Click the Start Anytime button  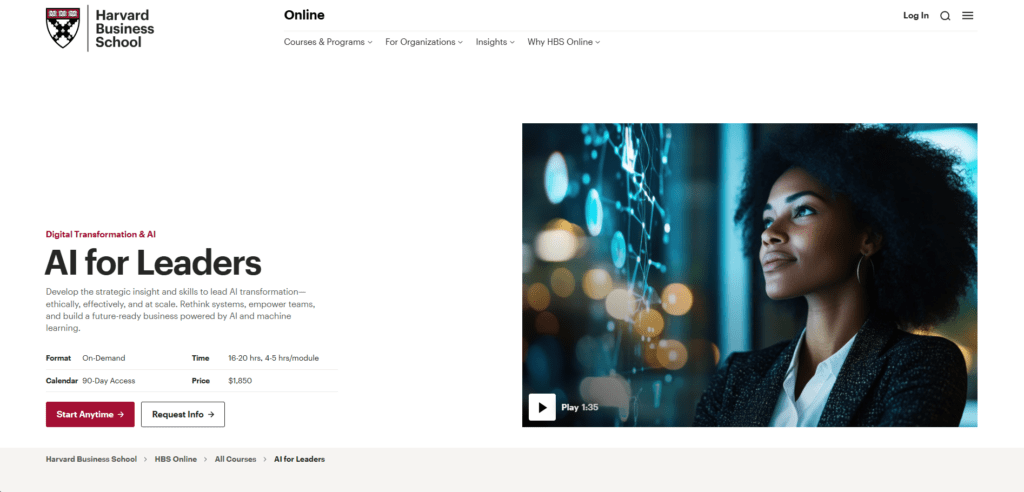click(90, 414)
